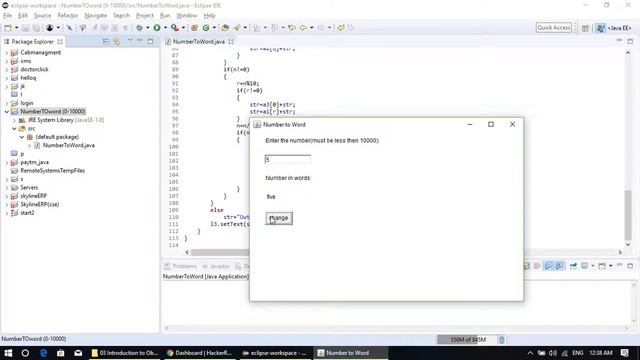Maximize the editor area

pyautogui.click(x=630, y=41)
